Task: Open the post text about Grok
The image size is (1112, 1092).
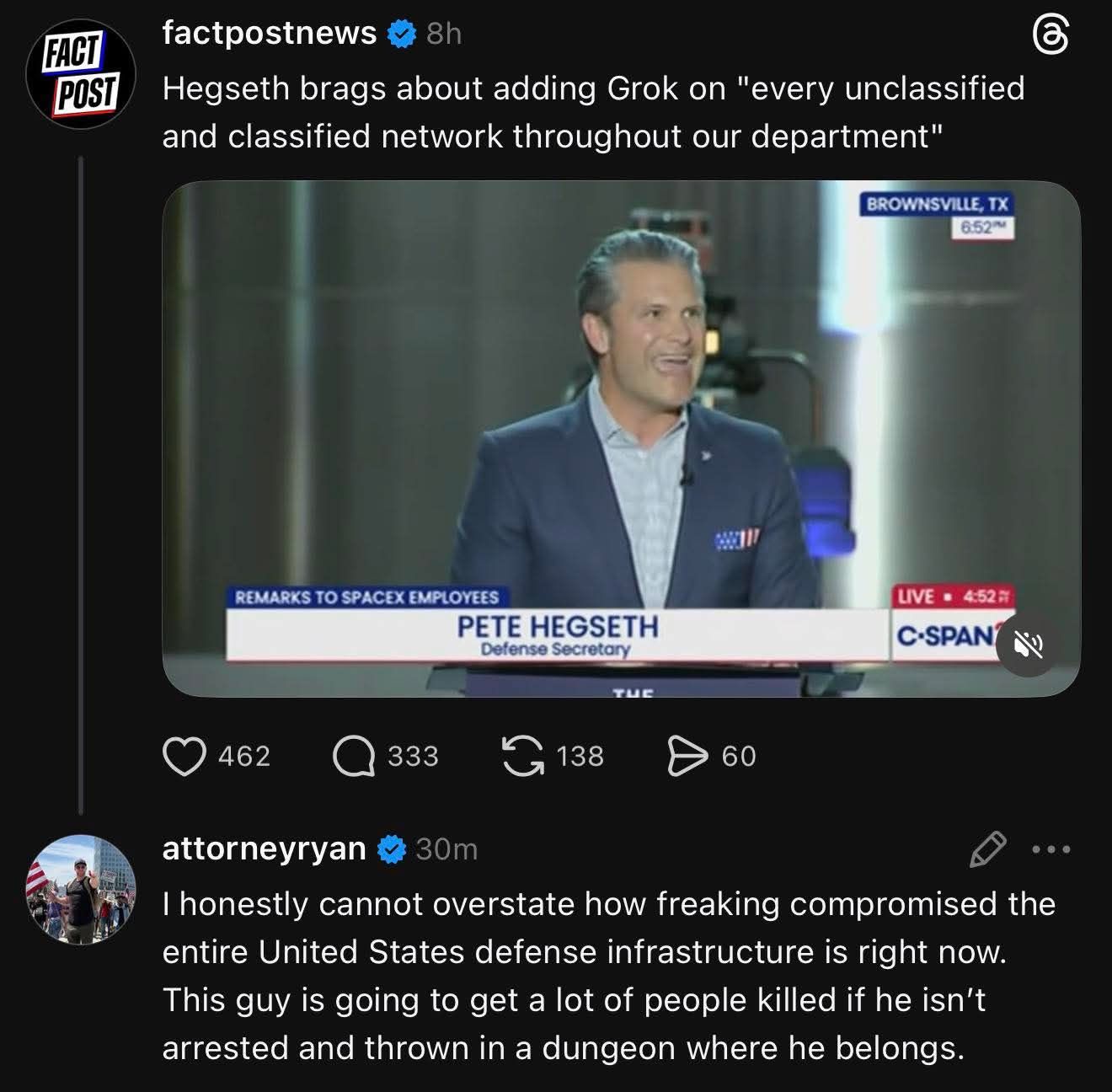Action: pyautogui.click(x=593, y=112)
